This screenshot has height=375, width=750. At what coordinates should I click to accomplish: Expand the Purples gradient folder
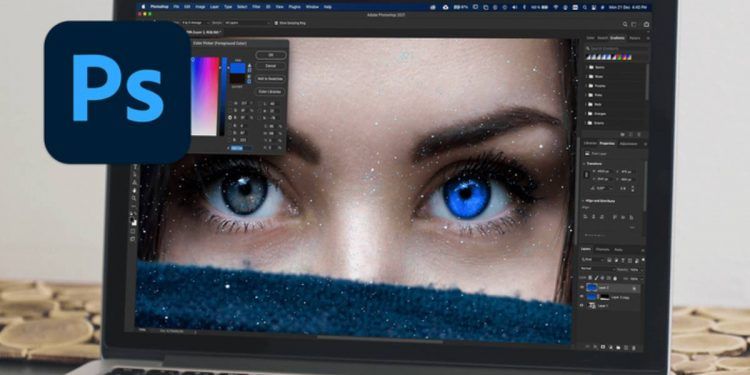tap(586, 86)
